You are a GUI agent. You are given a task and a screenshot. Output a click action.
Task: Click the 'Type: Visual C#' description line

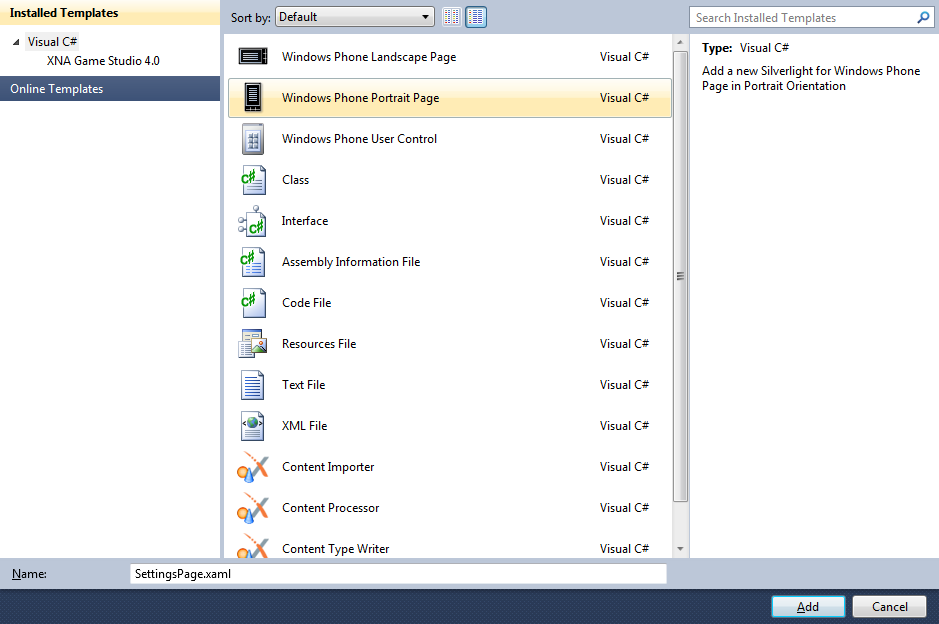(x=746, y=48)
